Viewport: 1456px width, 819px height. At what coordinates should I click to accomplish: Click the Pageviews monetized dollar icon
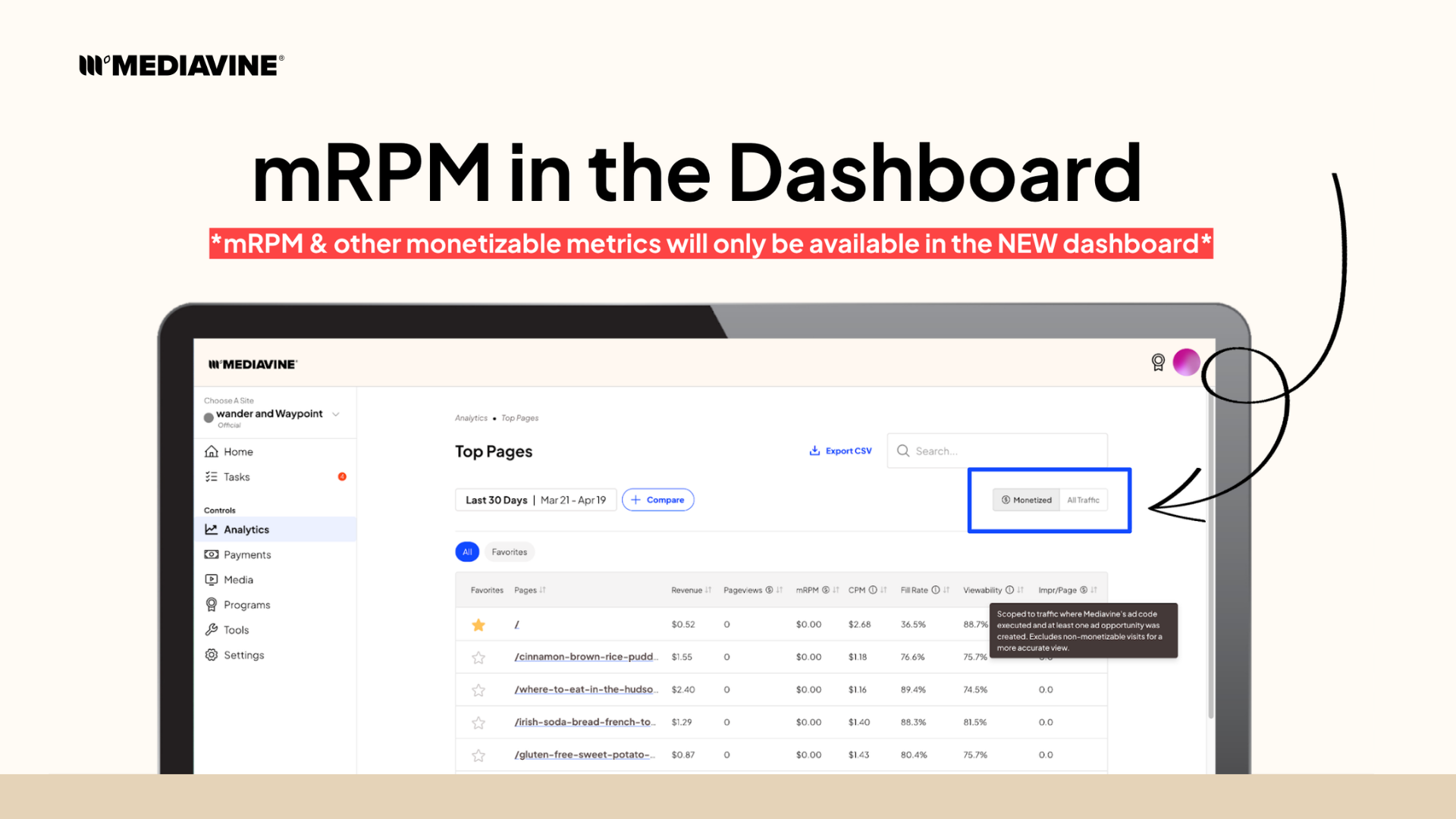pyautogui.click(x=769, y=590)
